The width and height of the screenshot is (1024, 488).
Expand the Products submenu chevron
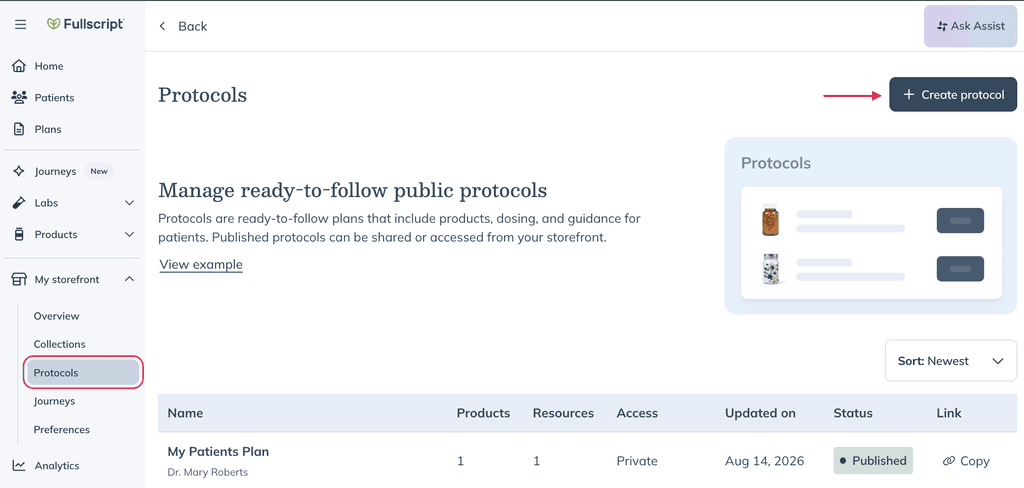pos(129,235)
